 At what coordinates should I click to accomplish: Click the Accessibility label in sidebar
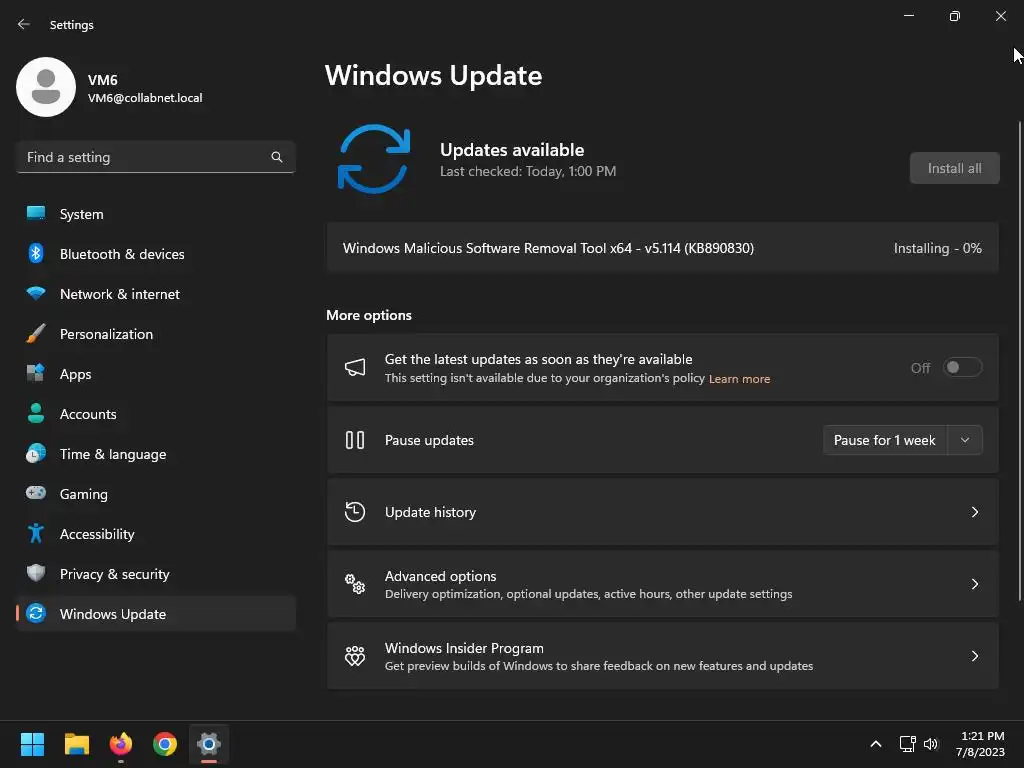[97, 534]
